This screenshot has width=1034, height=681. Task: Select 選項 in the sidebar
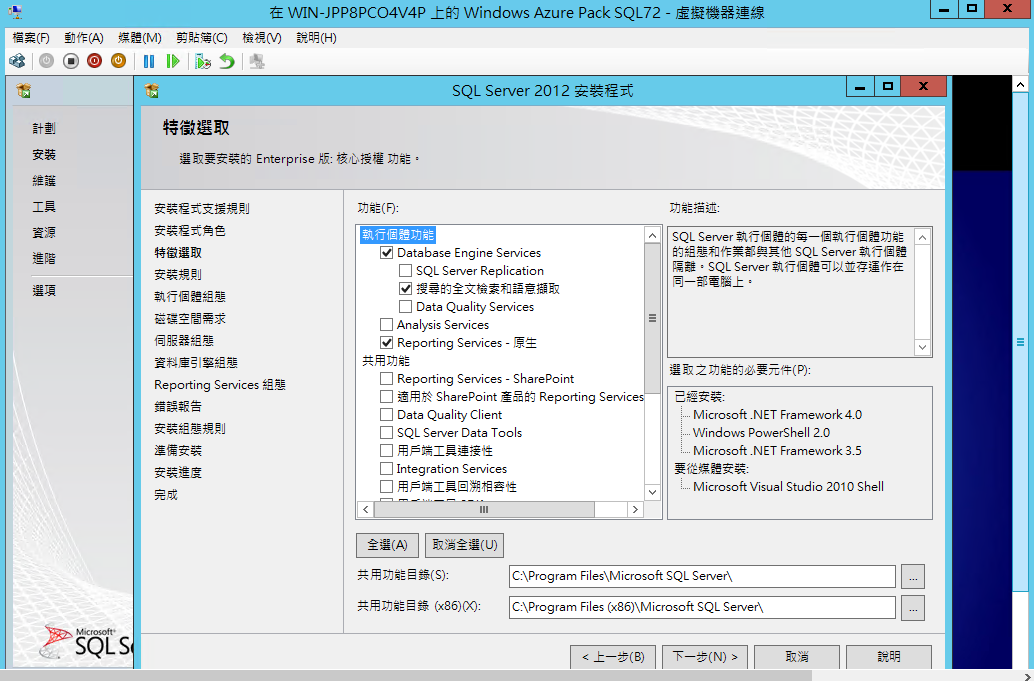tap(44, 291)
